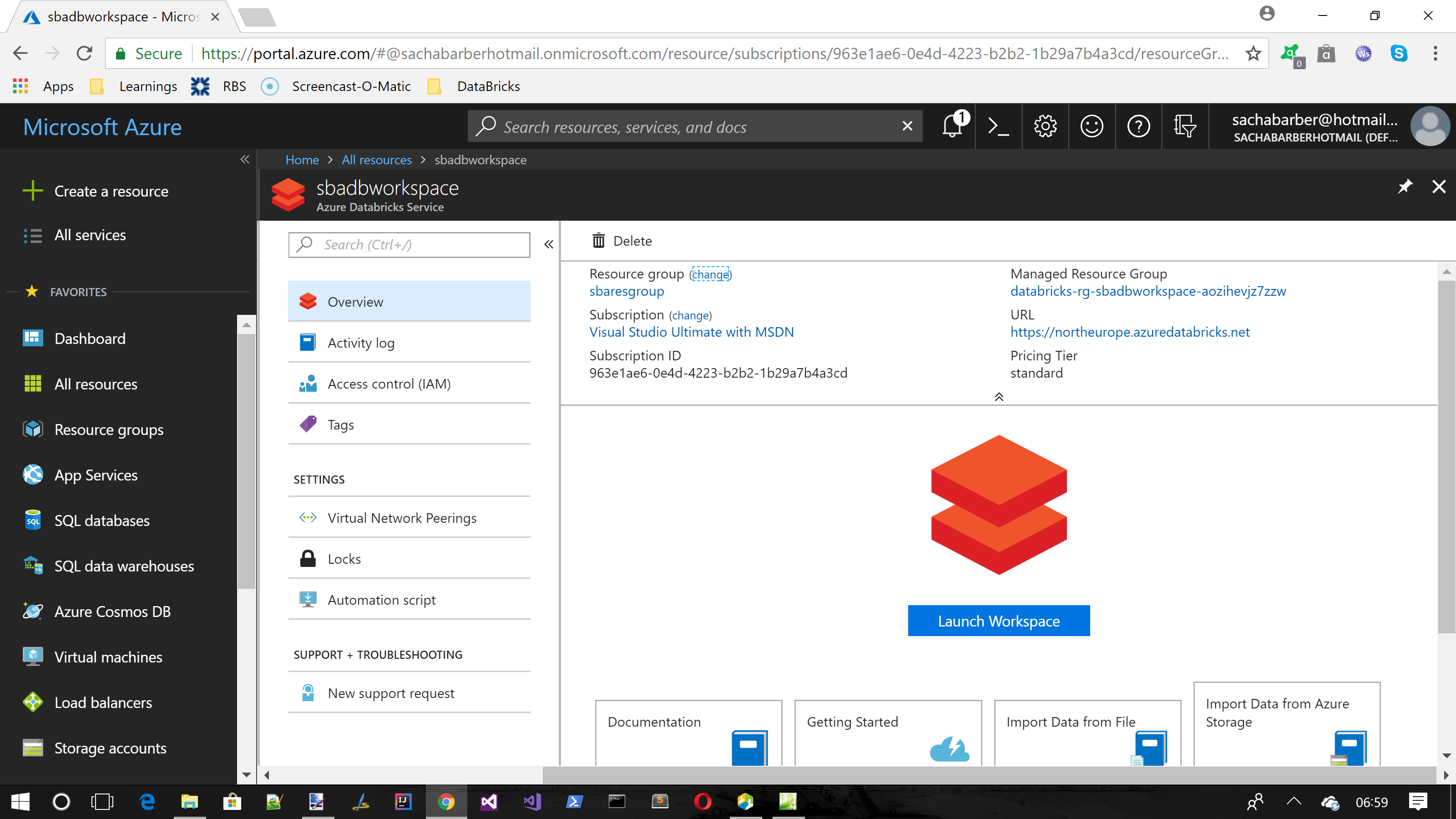Open Locks settings
1456x819 pixels.
[x=409, y=559]
